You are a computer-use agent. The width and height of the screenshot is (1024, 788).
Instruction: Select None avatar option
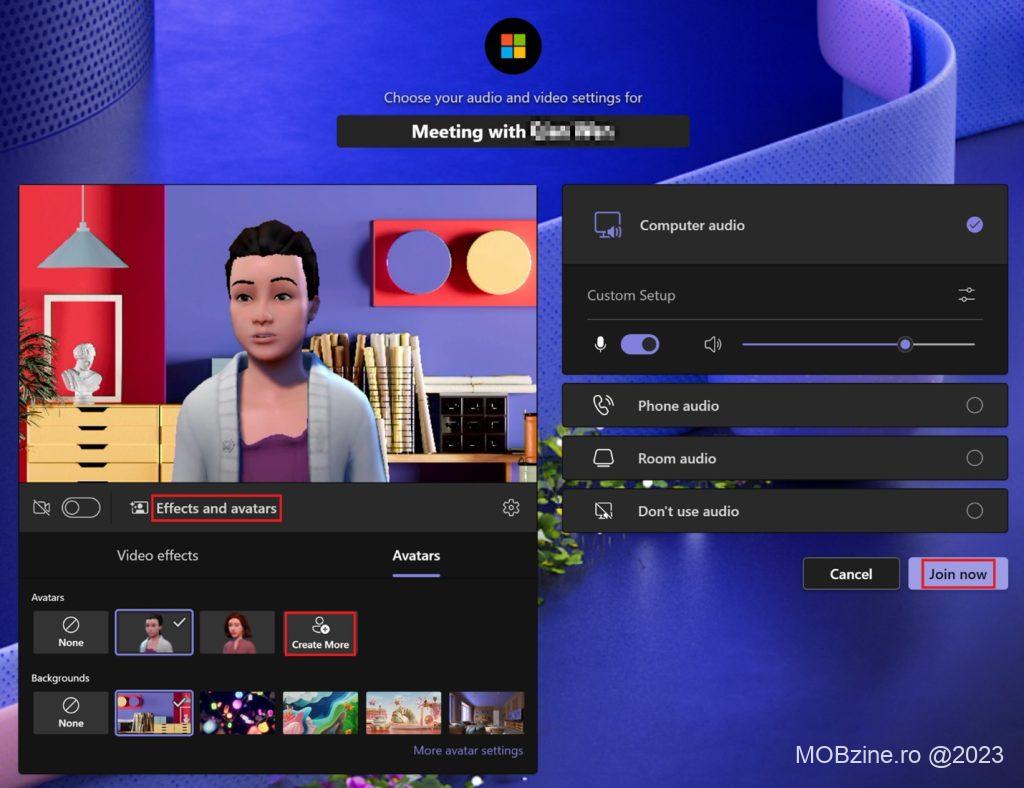tap(71, 632)
